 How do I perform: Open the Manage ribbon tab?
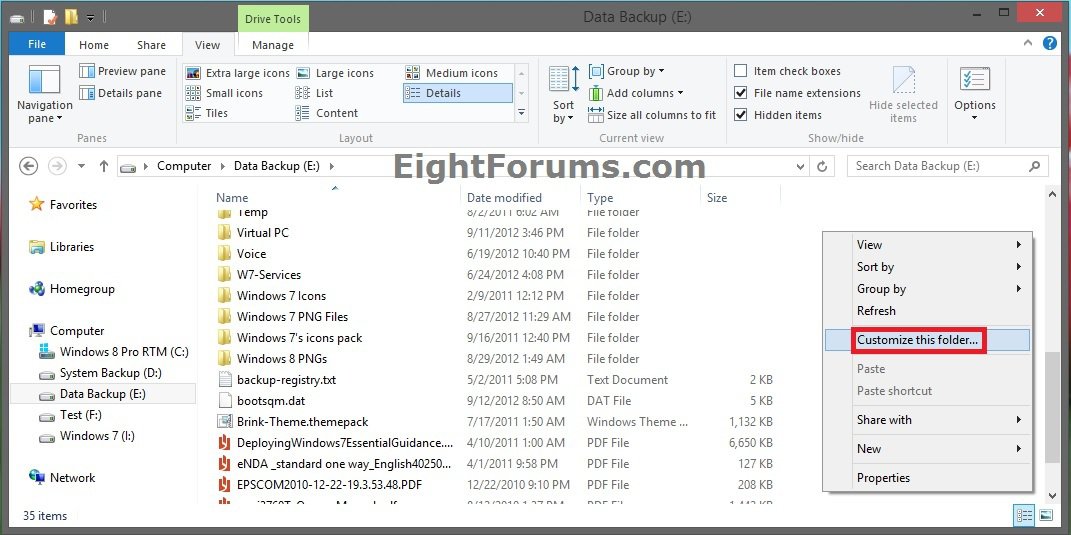(x=273, y=45)
